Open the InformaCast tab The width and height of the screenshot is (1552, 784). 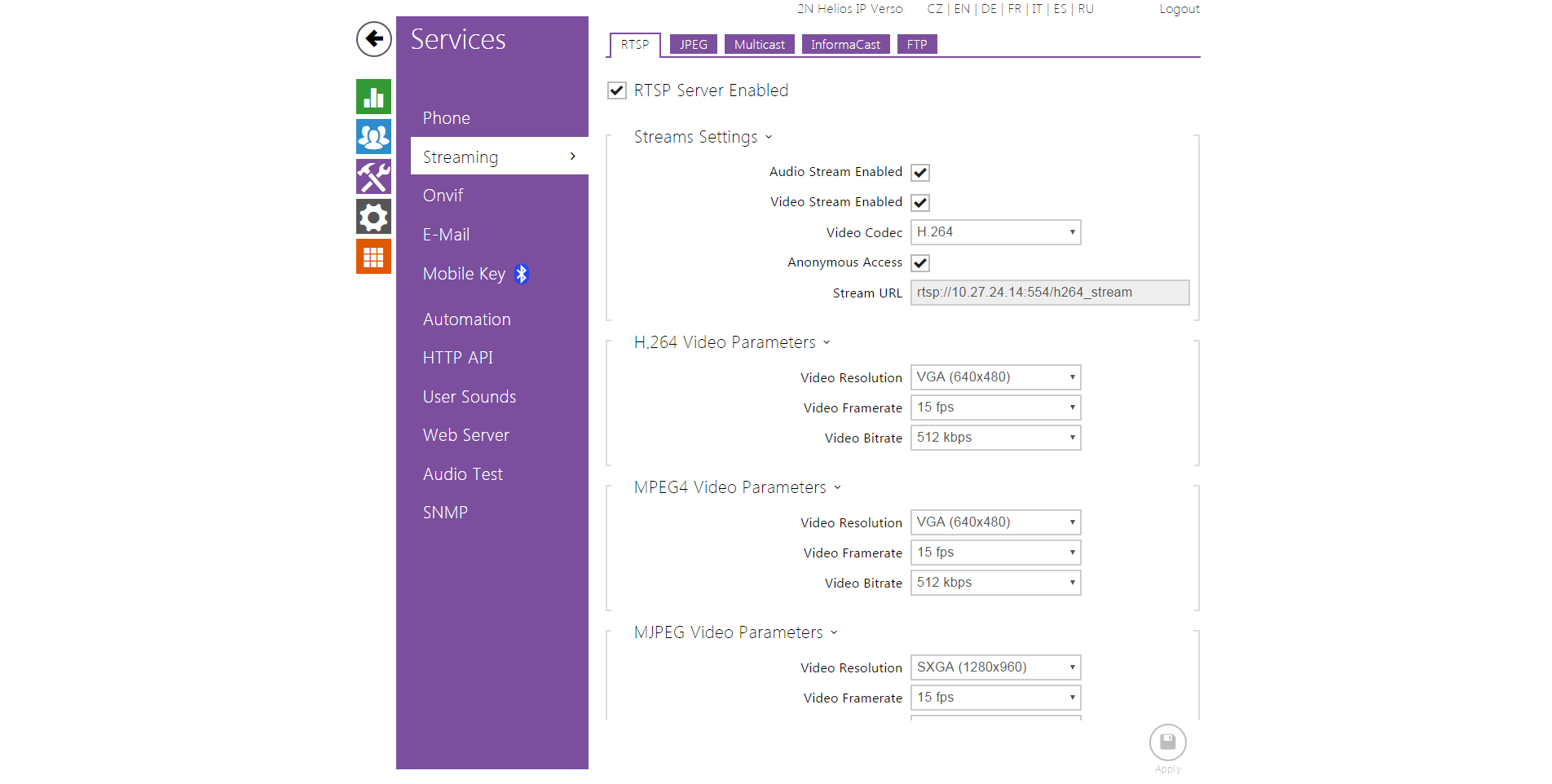click(845, 44)
